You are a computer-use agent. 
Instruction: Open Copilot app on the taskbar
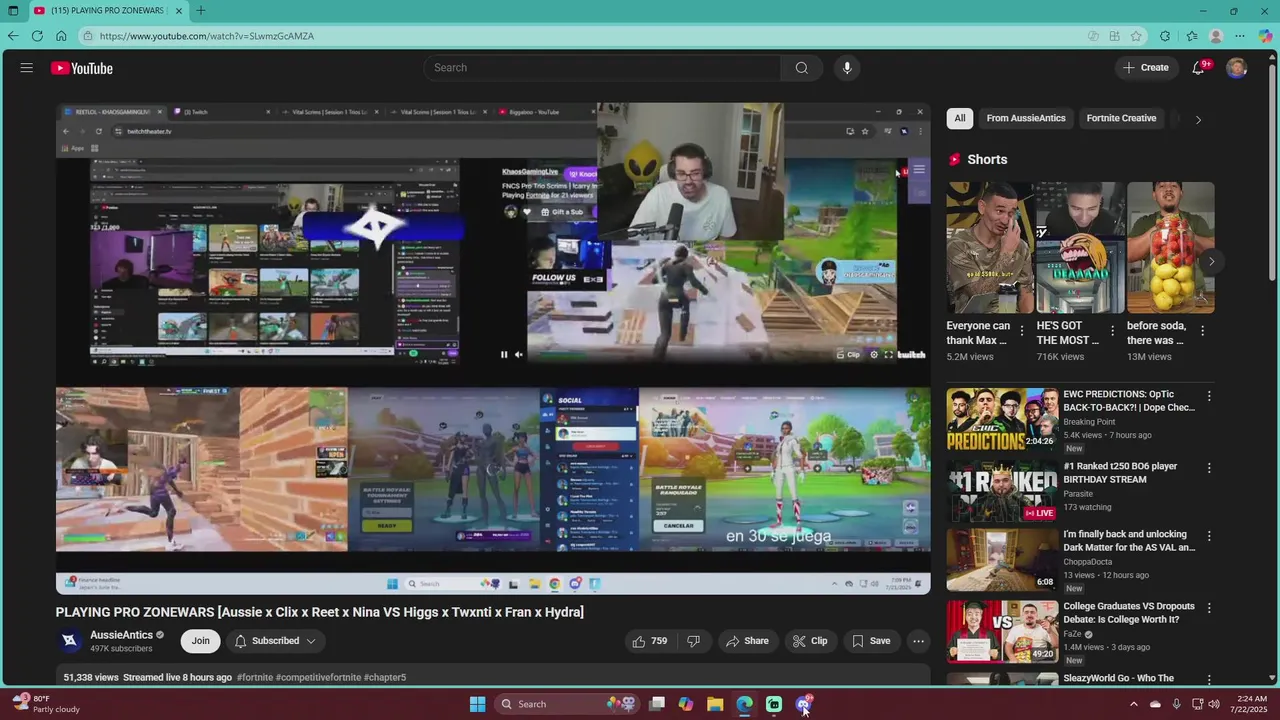click(x=686, y=704)
